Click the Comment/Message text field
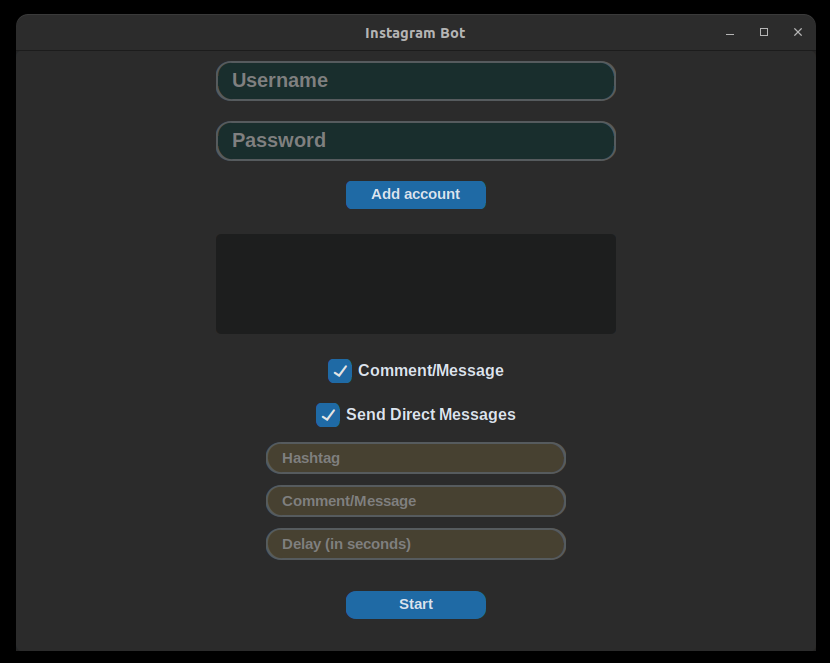This screenshot has width=830, height=663. coord(416,501)
